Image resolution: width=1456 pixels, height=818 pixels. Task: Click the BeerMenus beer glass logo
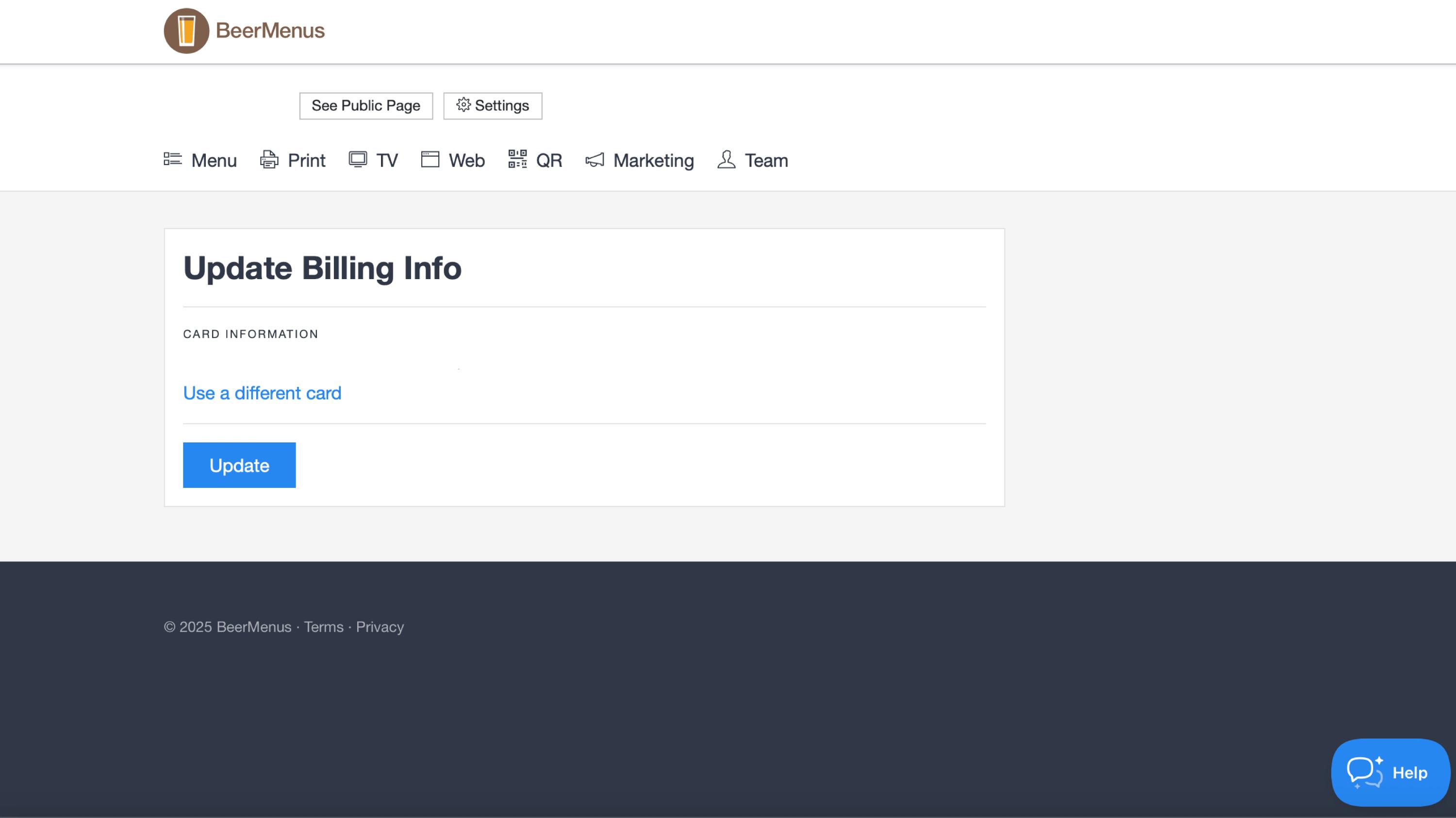(186, 31)
